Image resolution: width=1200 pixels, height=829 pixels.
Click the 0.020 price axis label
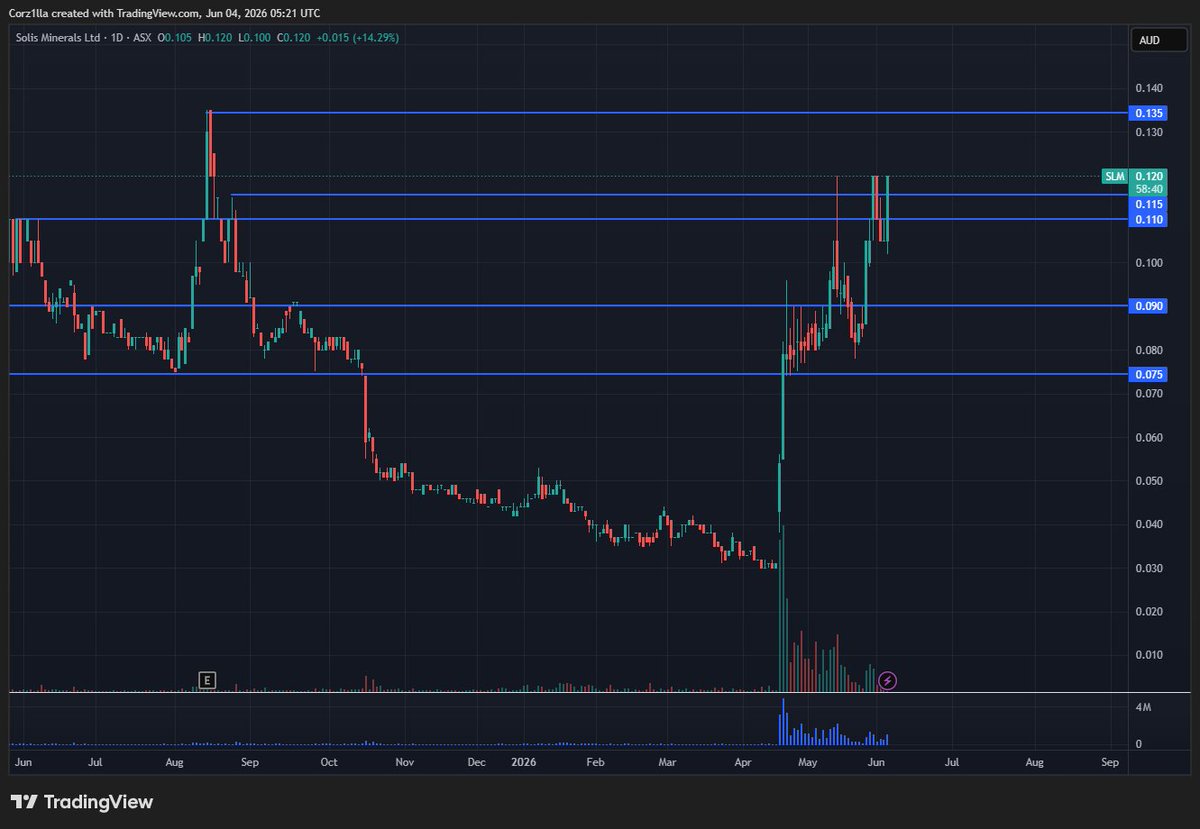(1149, 611)
